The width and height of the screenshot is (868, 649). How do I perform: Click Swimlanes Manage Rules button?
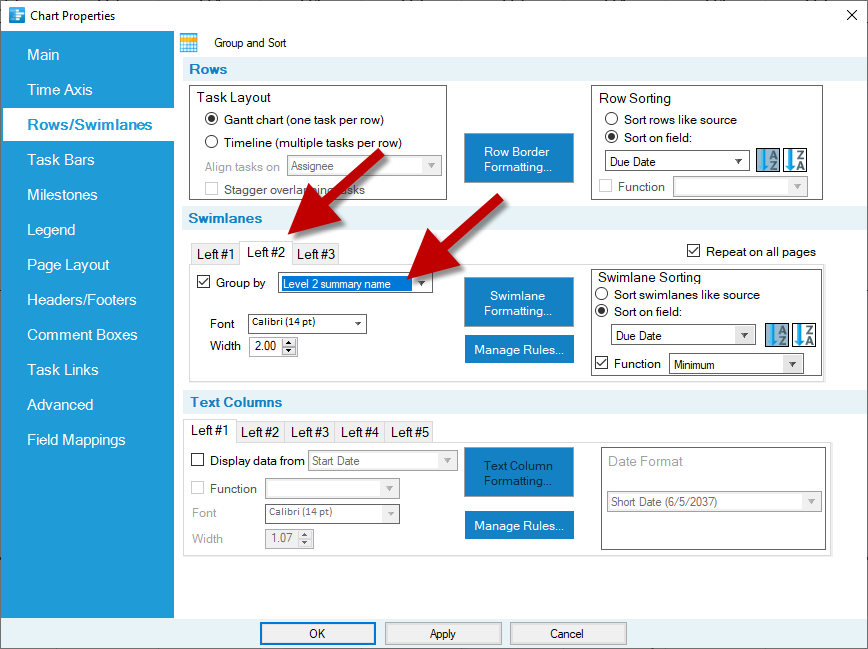(x=519, y=349)
